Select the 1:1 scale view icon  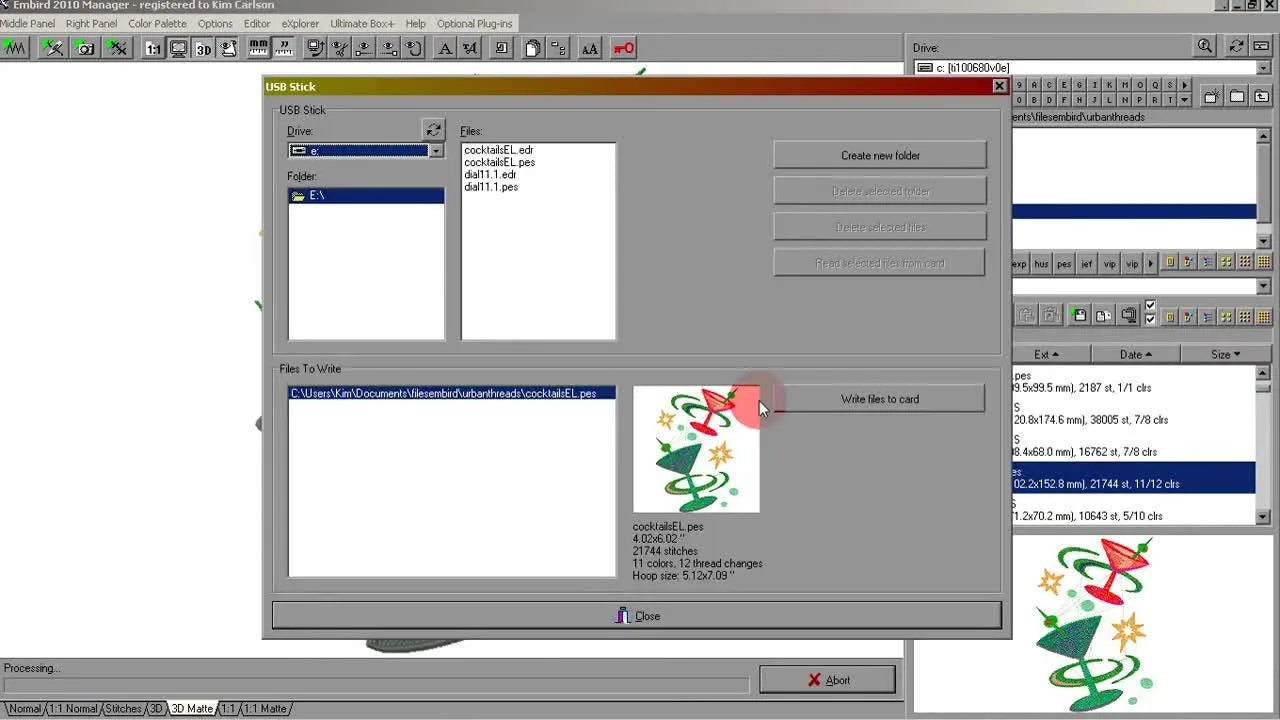[153, 48]
